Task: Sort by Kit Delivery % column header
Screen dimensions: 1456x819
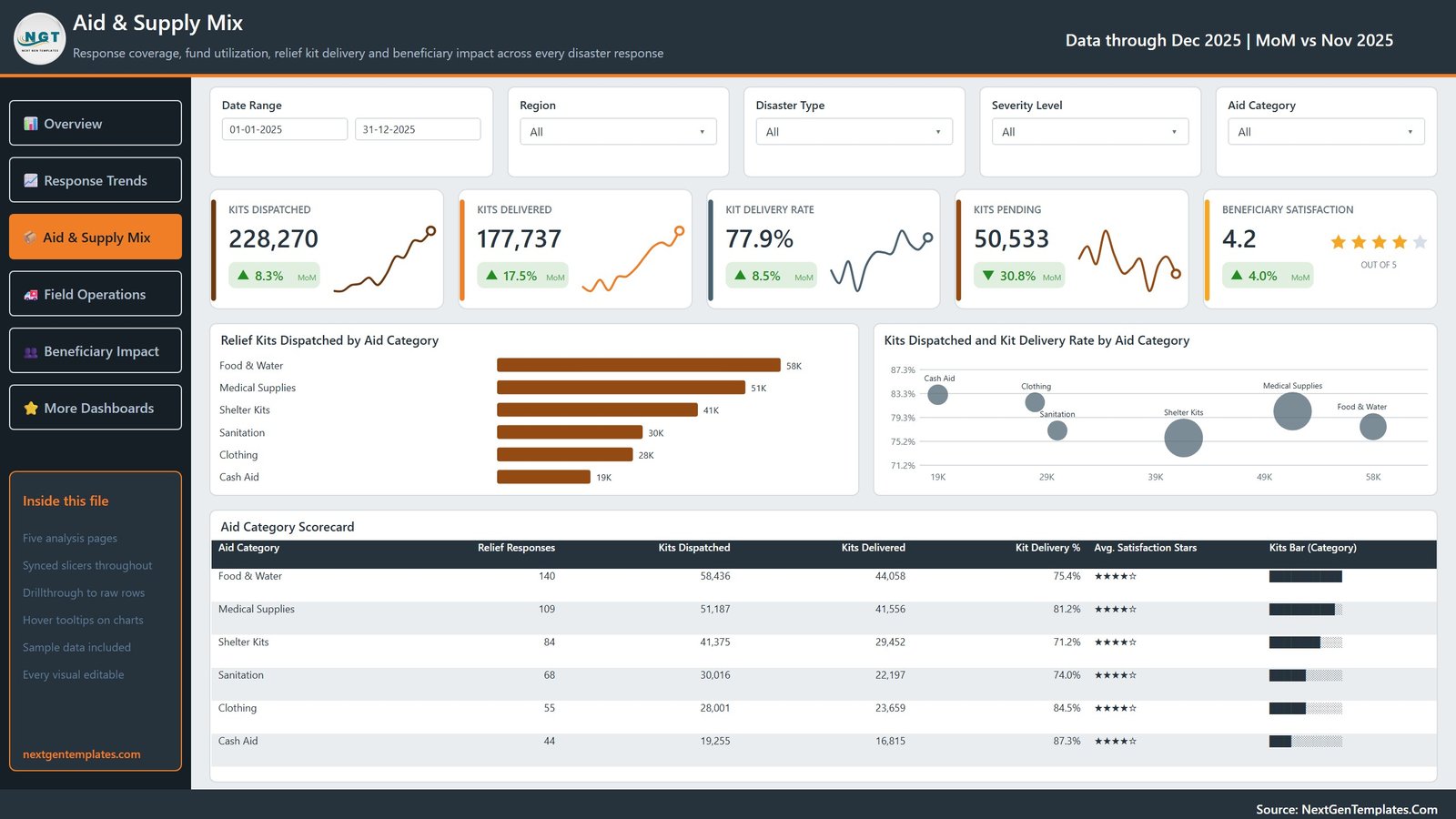Action: click(x=1047, y=548)
